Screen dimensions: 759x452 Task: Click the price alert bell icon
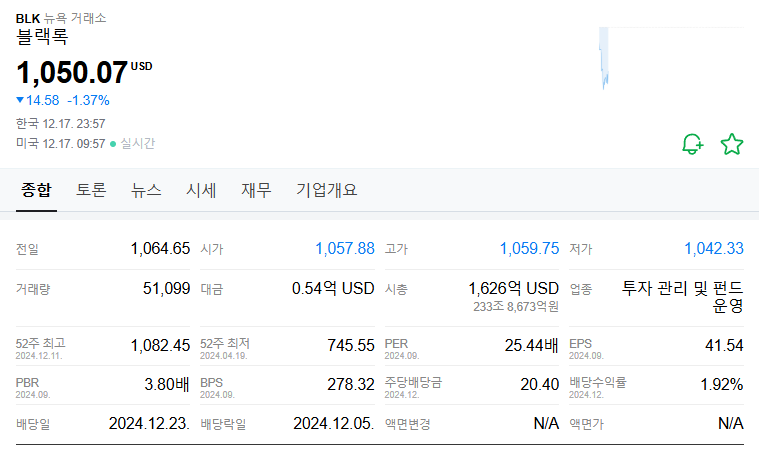point(693,144)
